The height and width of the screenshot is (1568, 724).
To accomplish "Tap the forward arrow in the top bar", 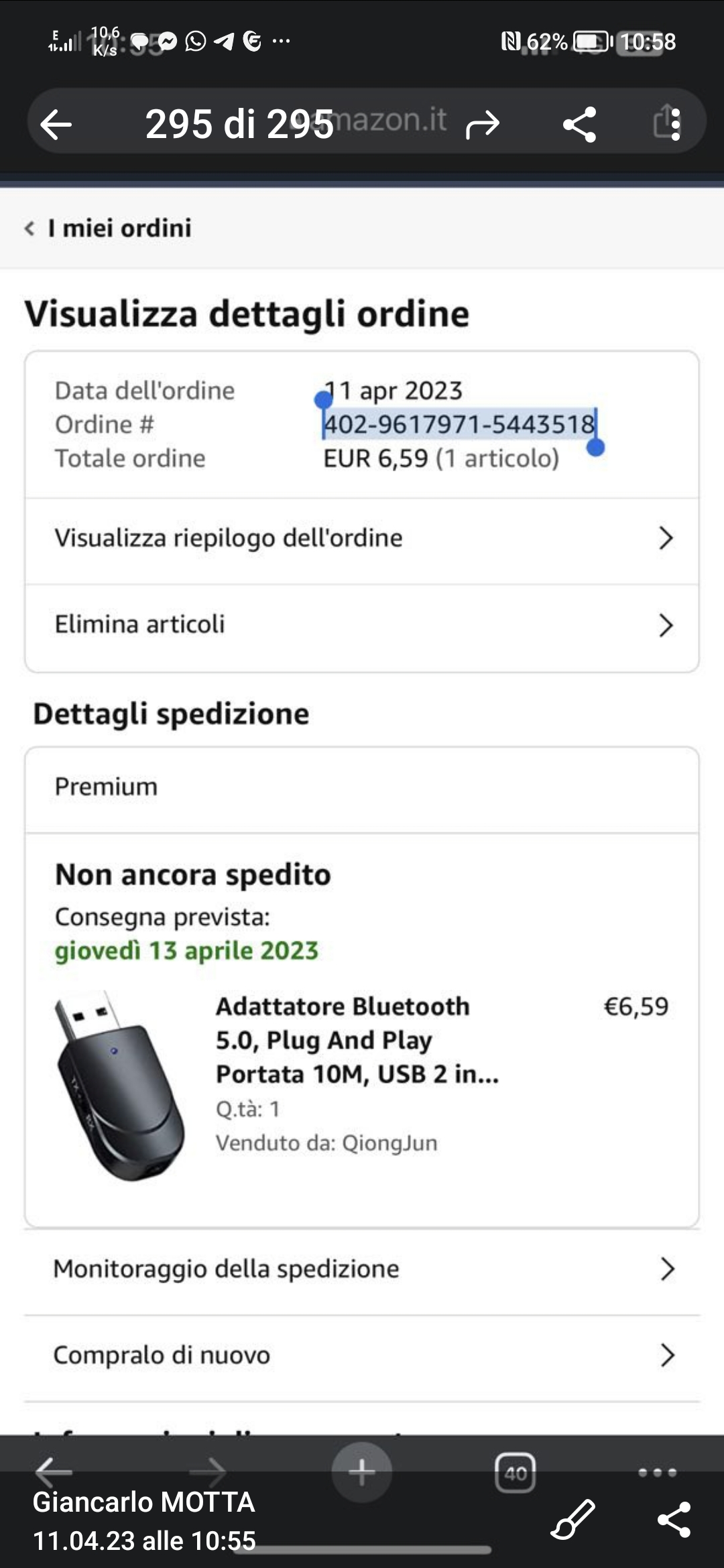I will tap(483, 125).
